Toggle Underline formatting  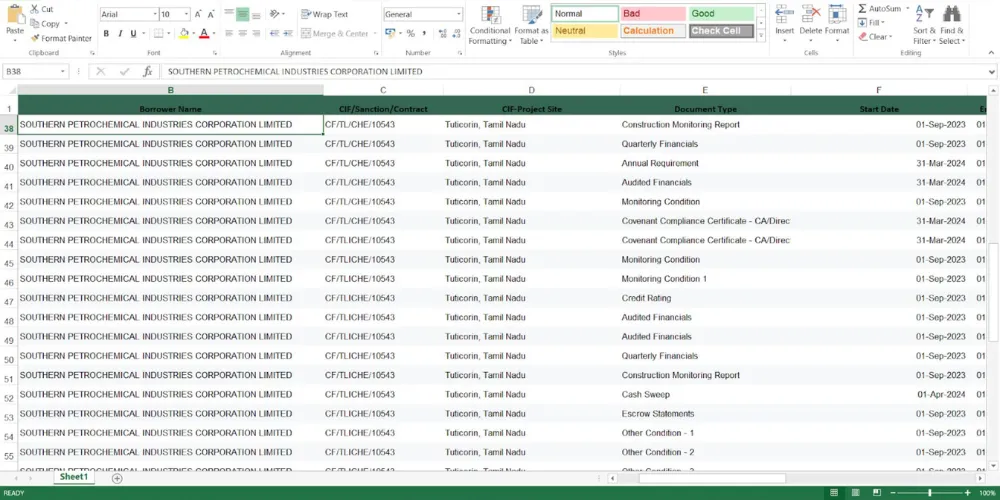tap(133, 33)
